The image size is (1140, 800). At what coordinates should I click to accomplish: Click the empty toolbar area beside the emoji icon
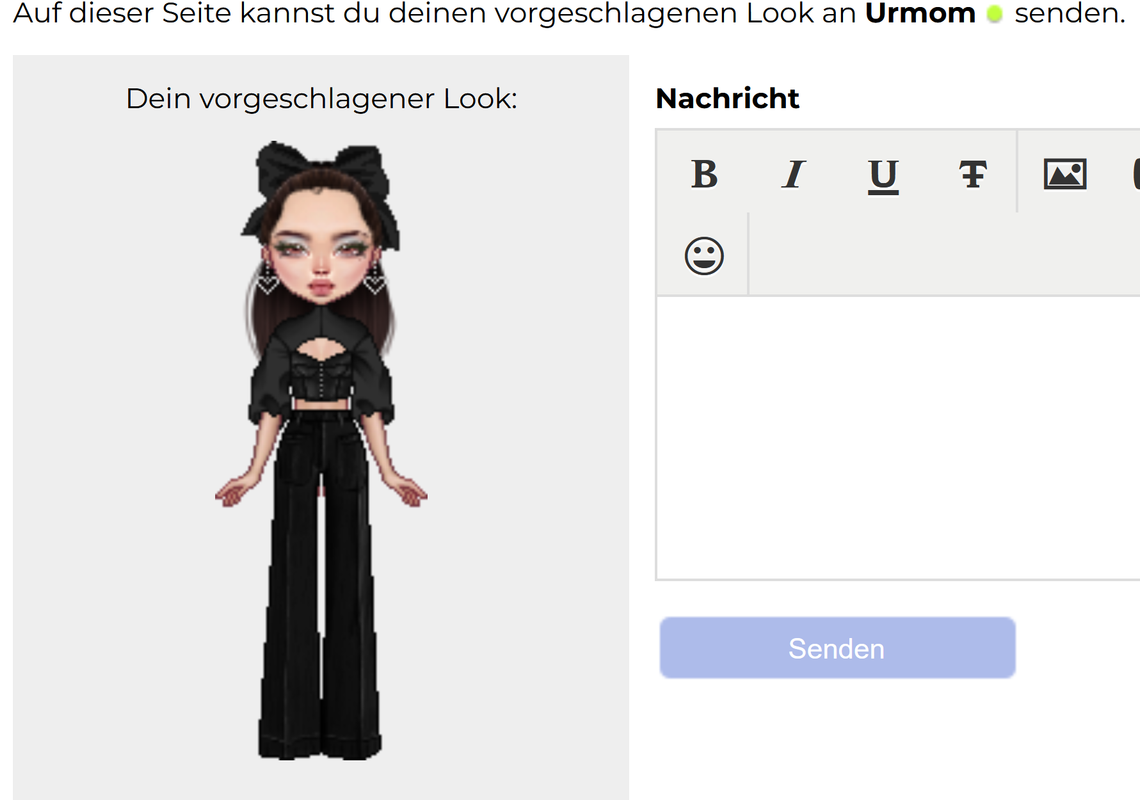pyautogui.click(x=944, y=255)
